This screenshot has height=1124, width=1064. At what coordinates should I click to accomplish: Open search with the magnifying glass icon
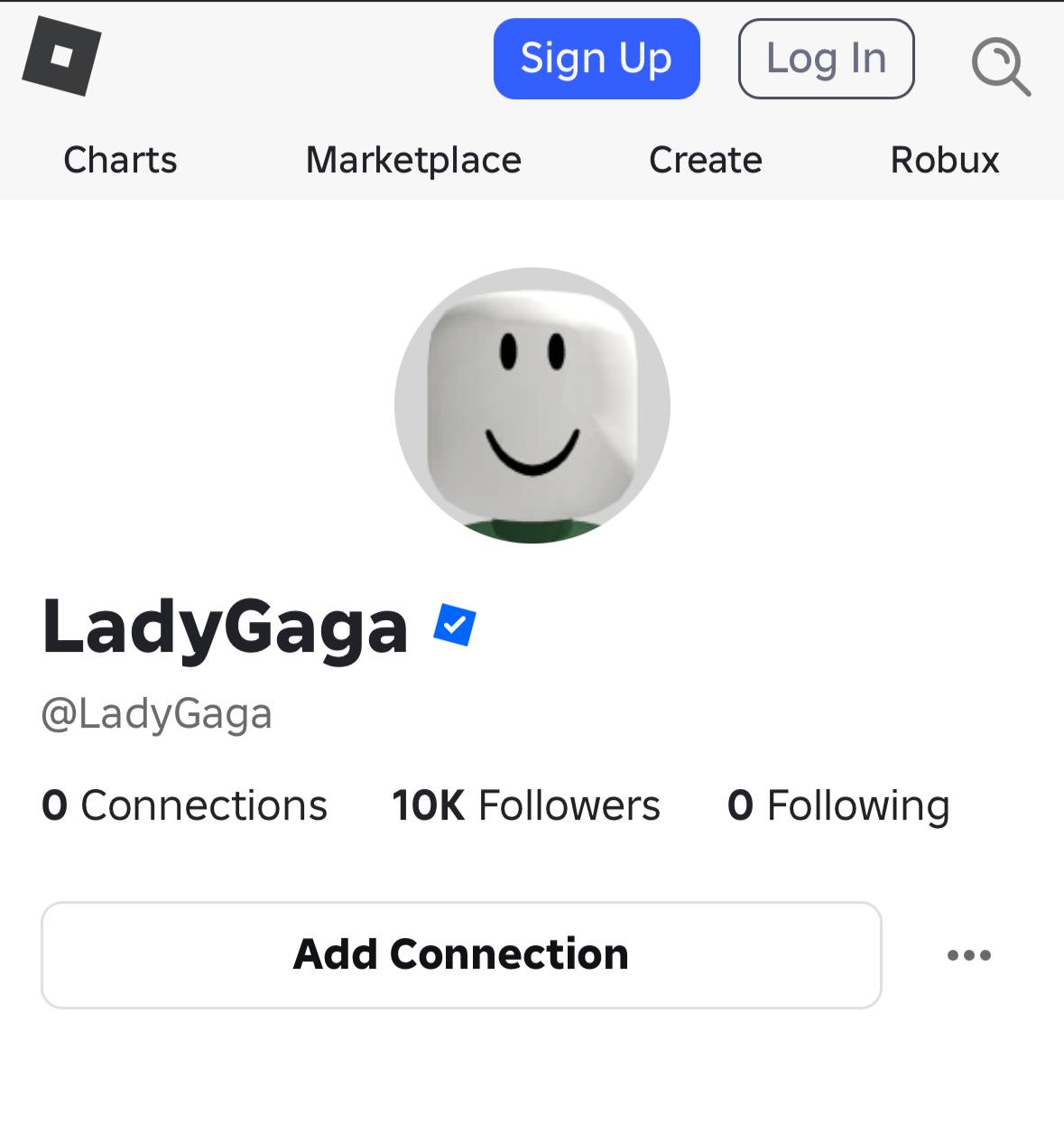click(1001, 66)
